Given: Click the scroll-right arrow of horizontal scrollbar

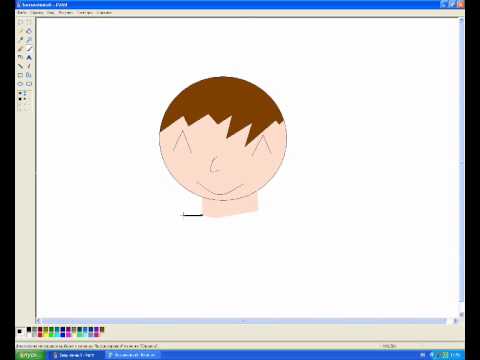Looking at the screenshot, I should point(455,321).
